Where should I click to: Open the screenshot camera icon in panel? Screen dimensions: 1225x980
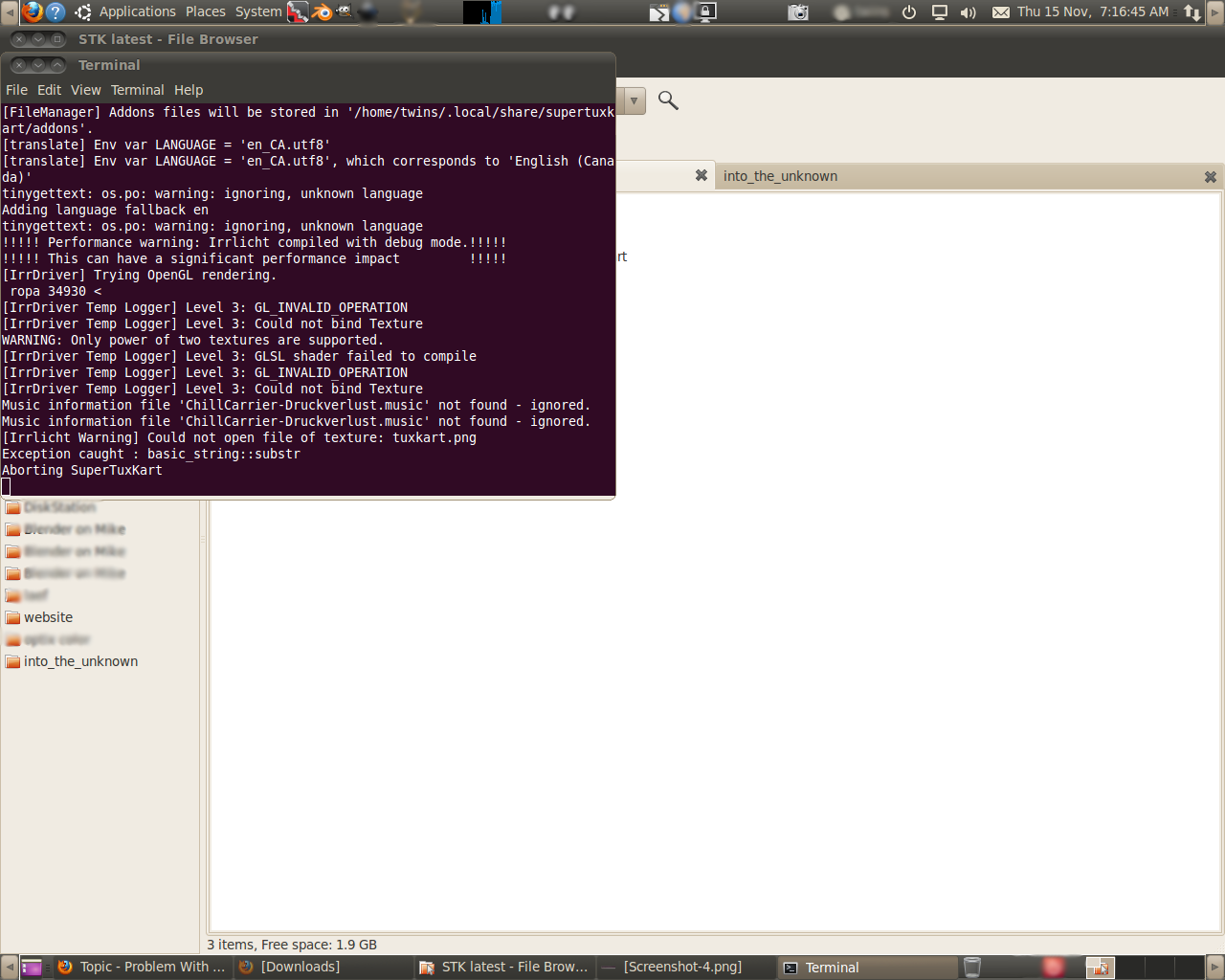tap(798, 12)
